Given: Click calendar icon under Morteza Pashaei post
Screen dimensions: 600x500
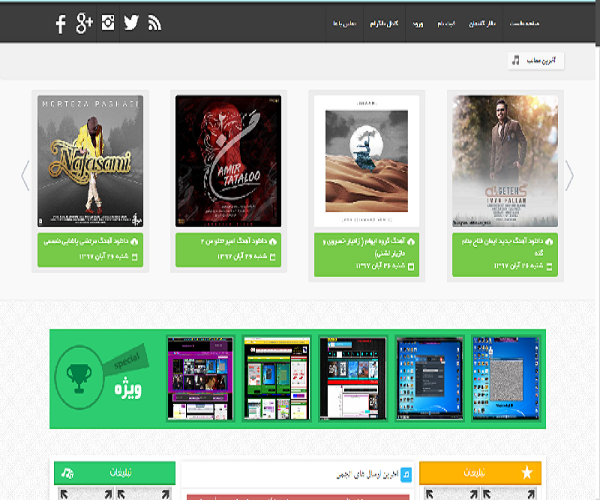Looking at the screenshot, I should (134, 257).
